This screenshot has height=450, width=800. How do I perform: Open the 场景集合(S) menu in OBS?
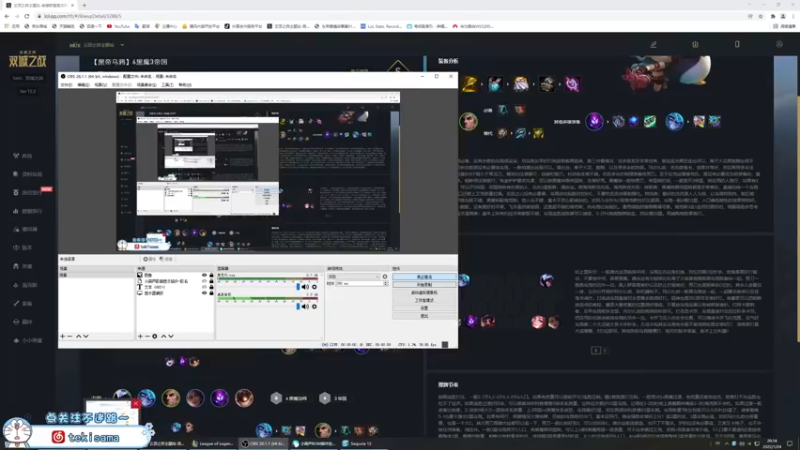146,85
